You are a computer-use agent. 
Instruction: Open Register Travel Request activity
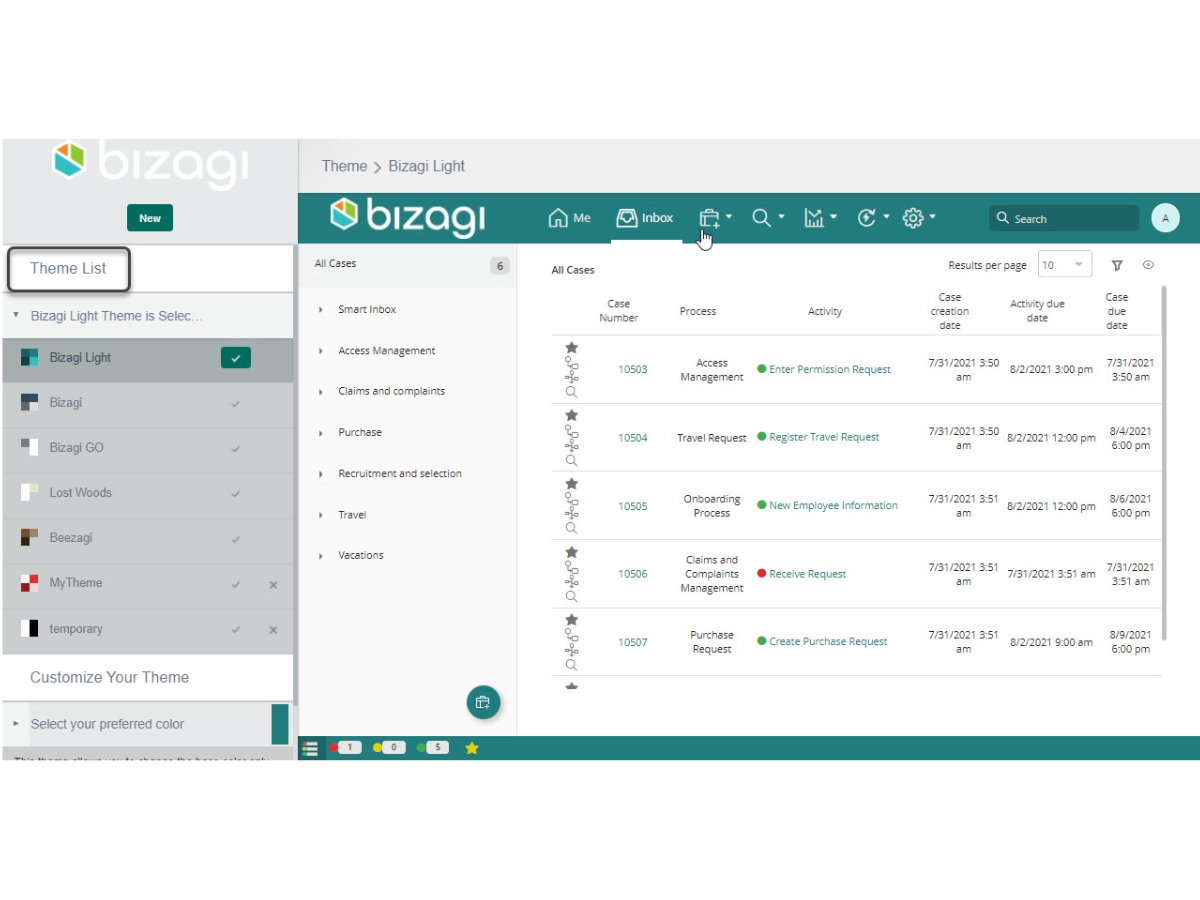(824, 437)
